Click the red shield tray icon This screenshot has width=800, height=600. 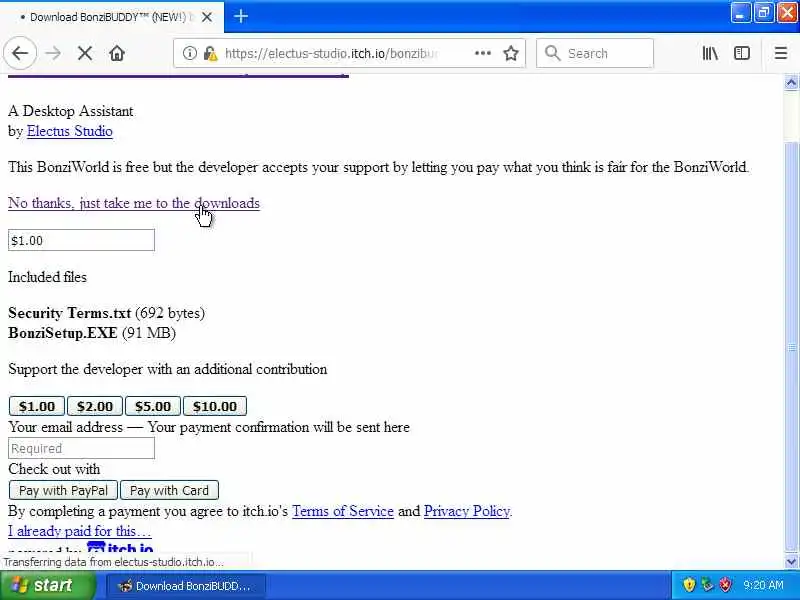(x=724, y=585)
